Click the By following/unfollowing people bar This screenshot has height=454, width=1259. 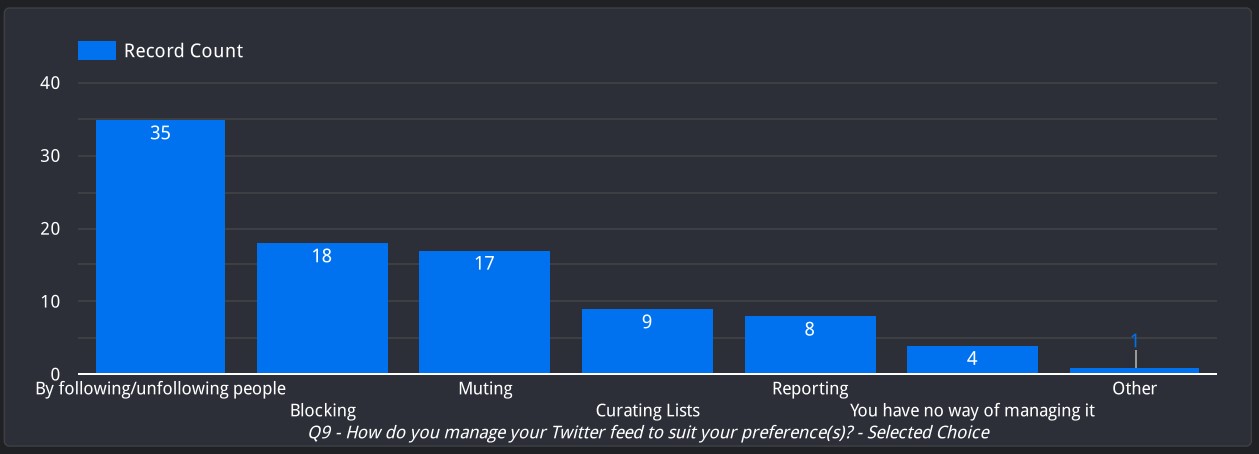pyautogui.click(x=160, y=246)
